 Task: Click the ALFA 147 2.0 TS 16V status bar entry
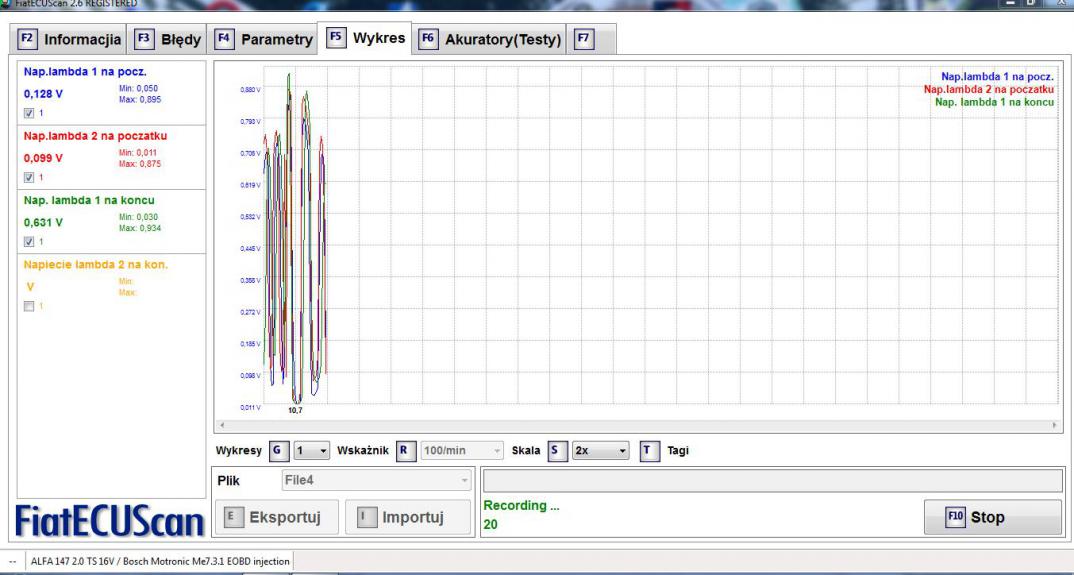[x=160, y=561]
